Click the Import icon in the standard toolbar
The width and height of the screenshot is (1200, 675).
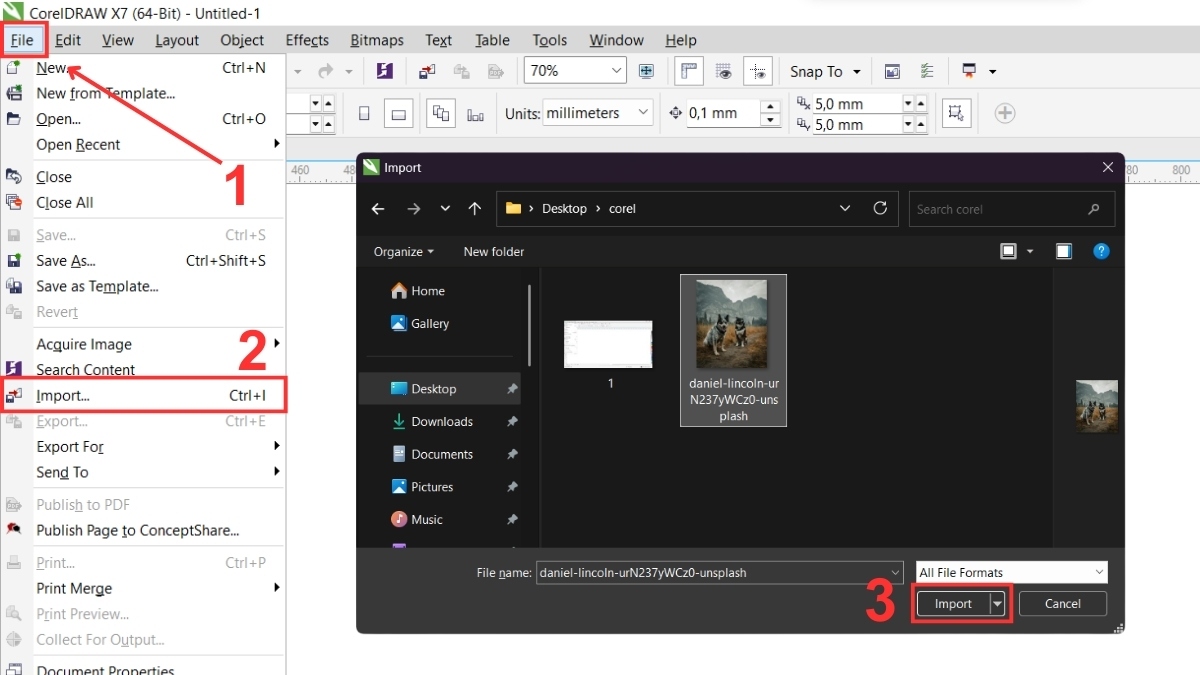(x=428, y=71)
